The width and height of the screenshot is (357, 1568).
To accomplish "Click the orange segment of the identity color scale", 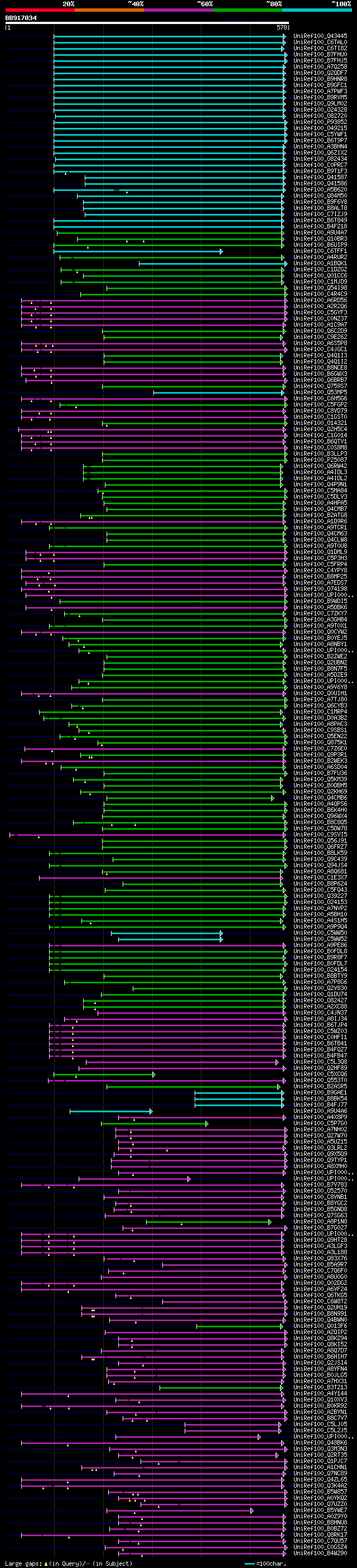I will (x=109, y=9).
